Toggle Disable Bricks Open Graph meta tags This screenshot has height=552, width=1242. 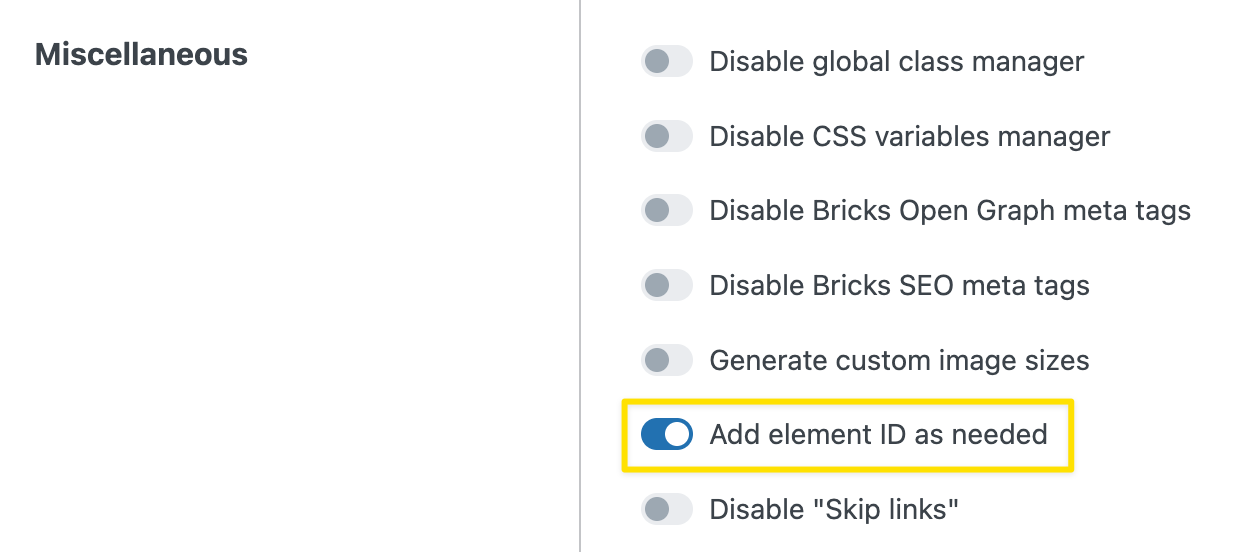[x=667, y=211]
